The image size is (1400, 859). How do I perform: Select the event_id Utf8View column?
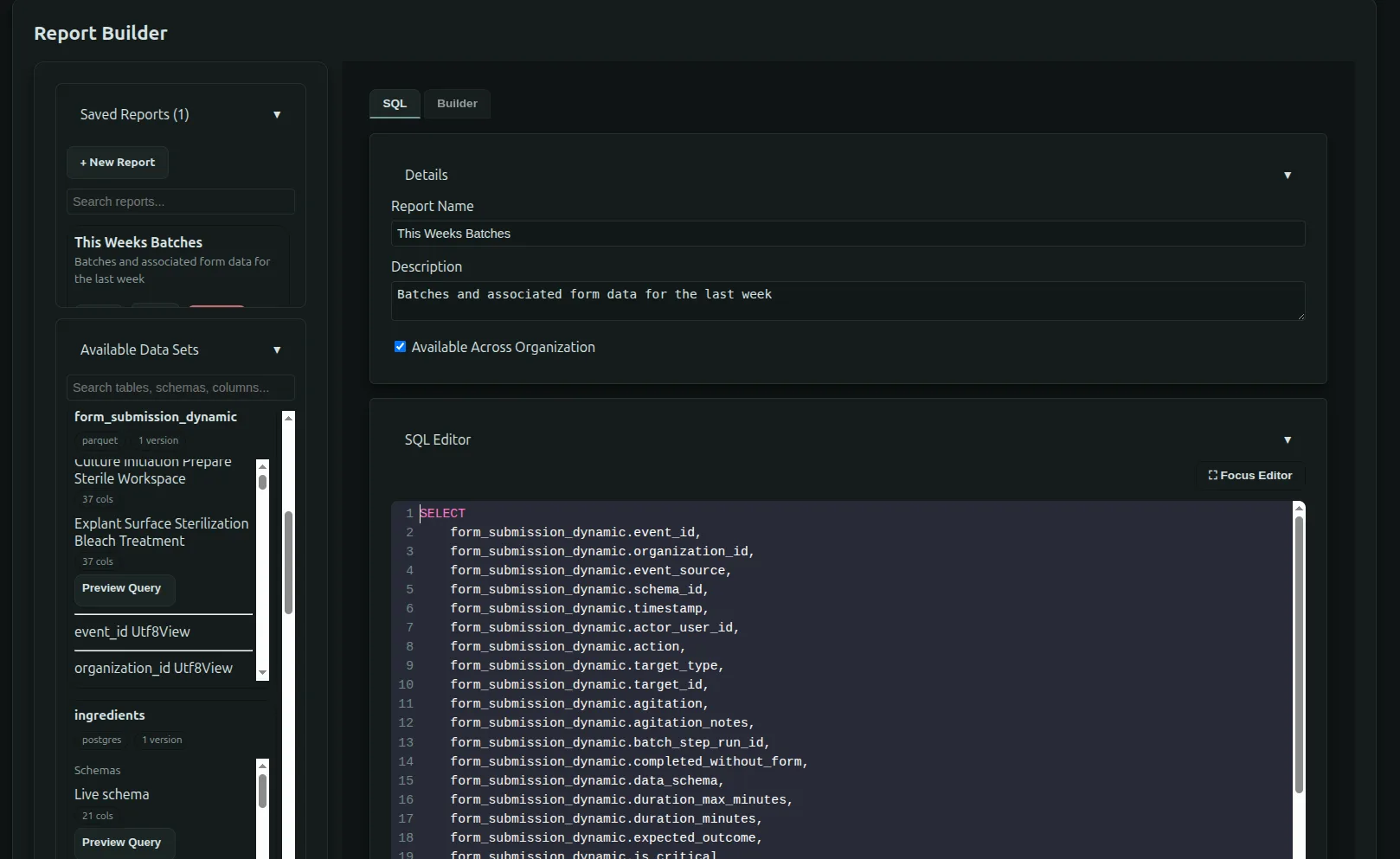(132, 632)
